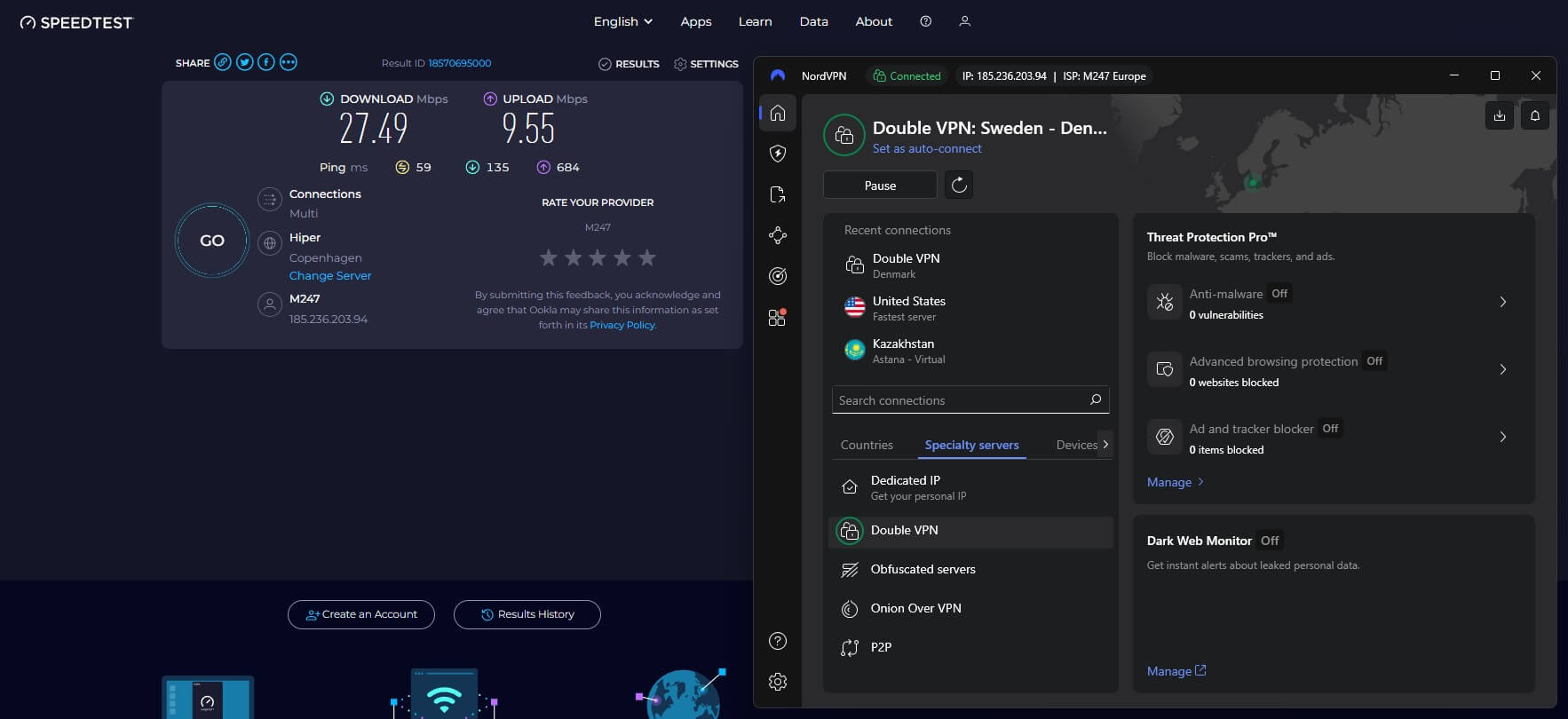This screenshot has height=719, width=1568.
Task: Open Data menu on Speedtest
Action: coord(813,21)
